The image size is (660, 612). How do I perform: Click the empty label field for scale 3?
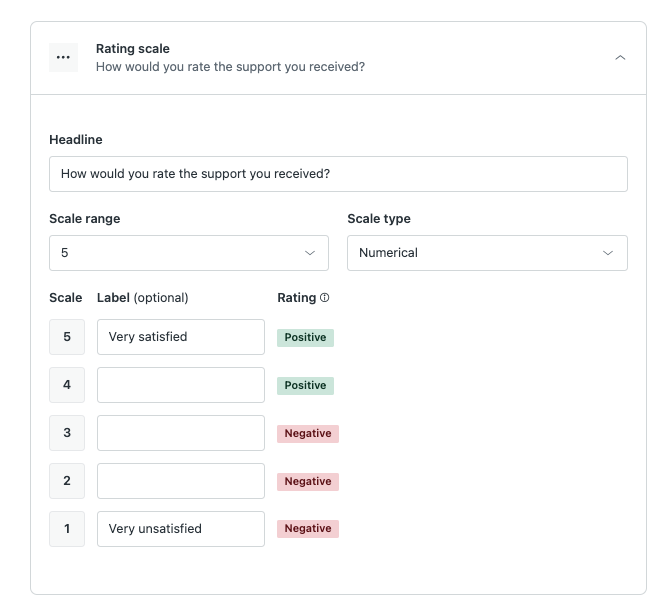click(x=181, y=433)
